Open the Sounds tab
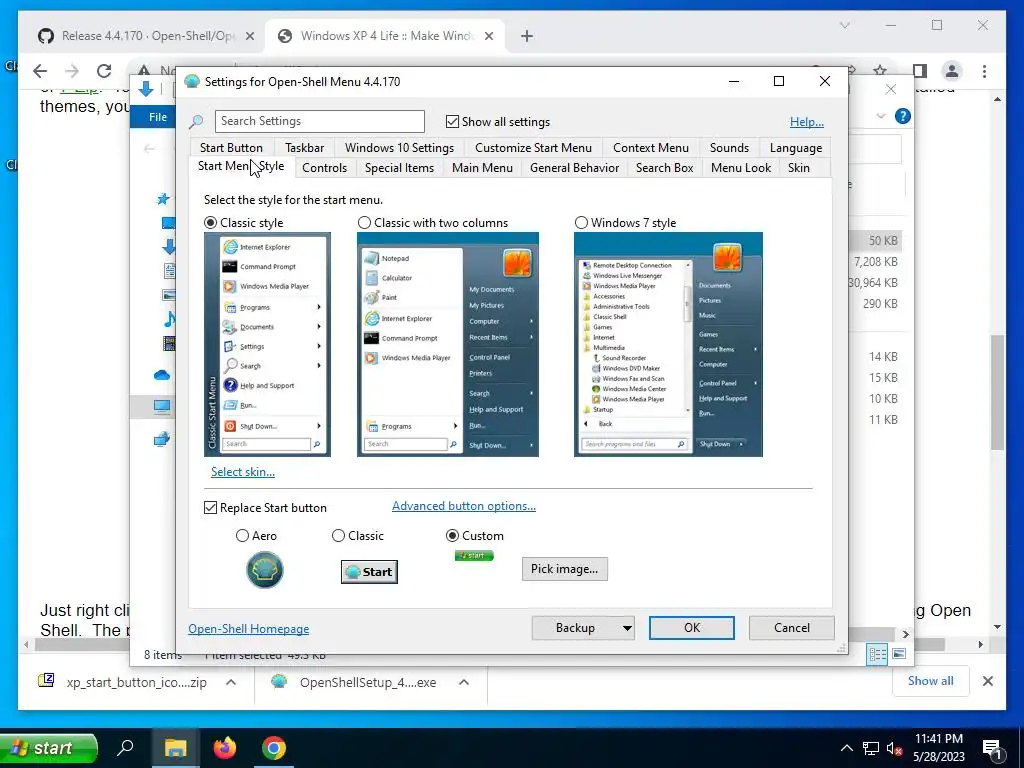This screenshot has height=768, width=1024. pyautogui.click(x=729, y=148)
